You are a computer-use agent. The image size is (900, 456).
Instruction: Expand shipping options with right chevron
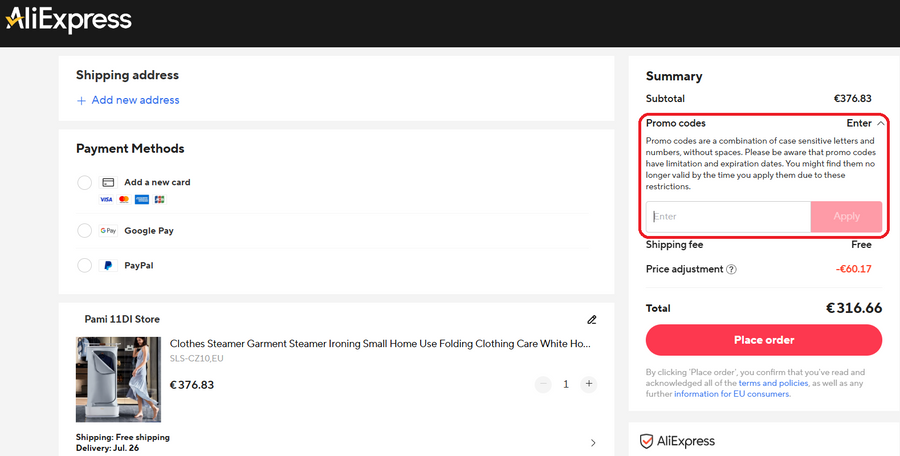coord(592,443)
